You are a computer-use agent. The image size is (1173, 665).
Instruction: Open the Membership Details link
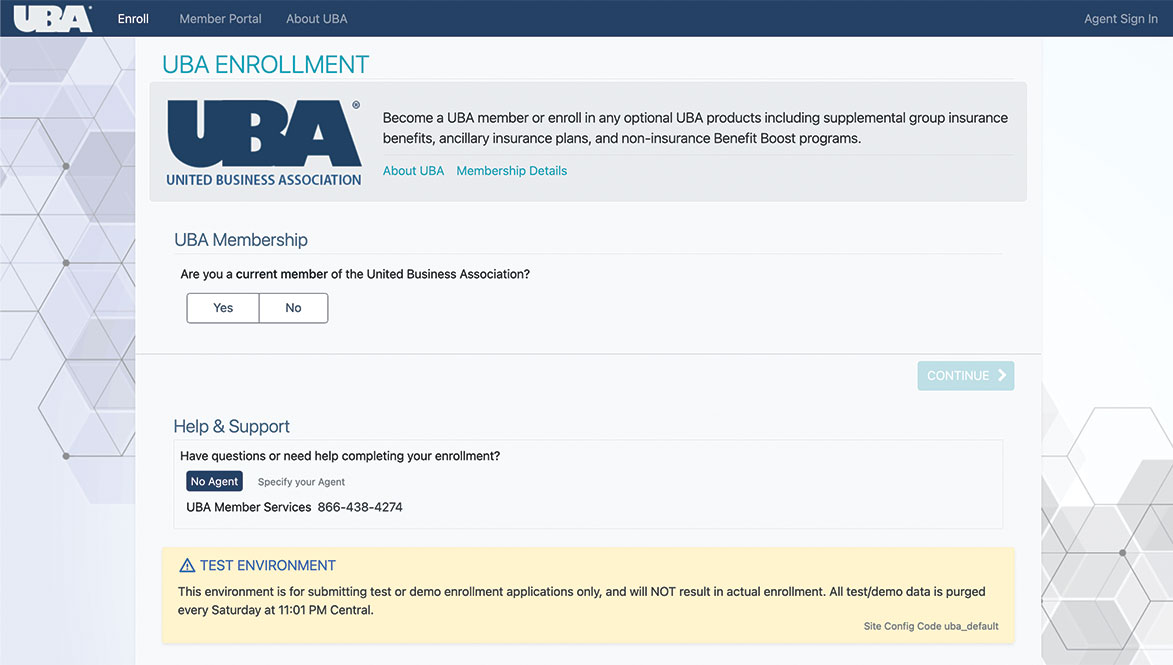511,170
